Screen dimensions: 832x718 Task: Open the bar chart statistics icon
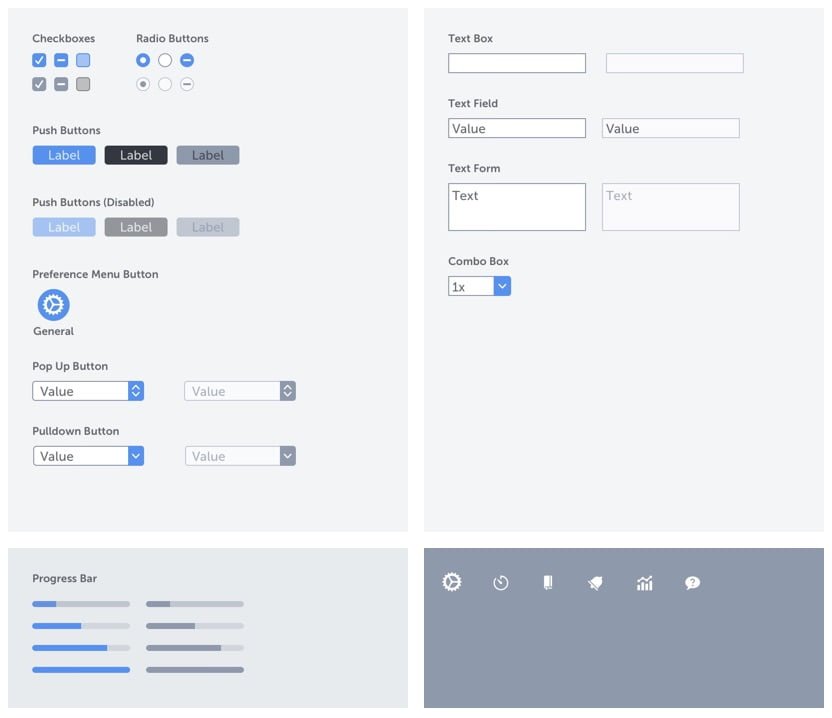coord(644,582)
